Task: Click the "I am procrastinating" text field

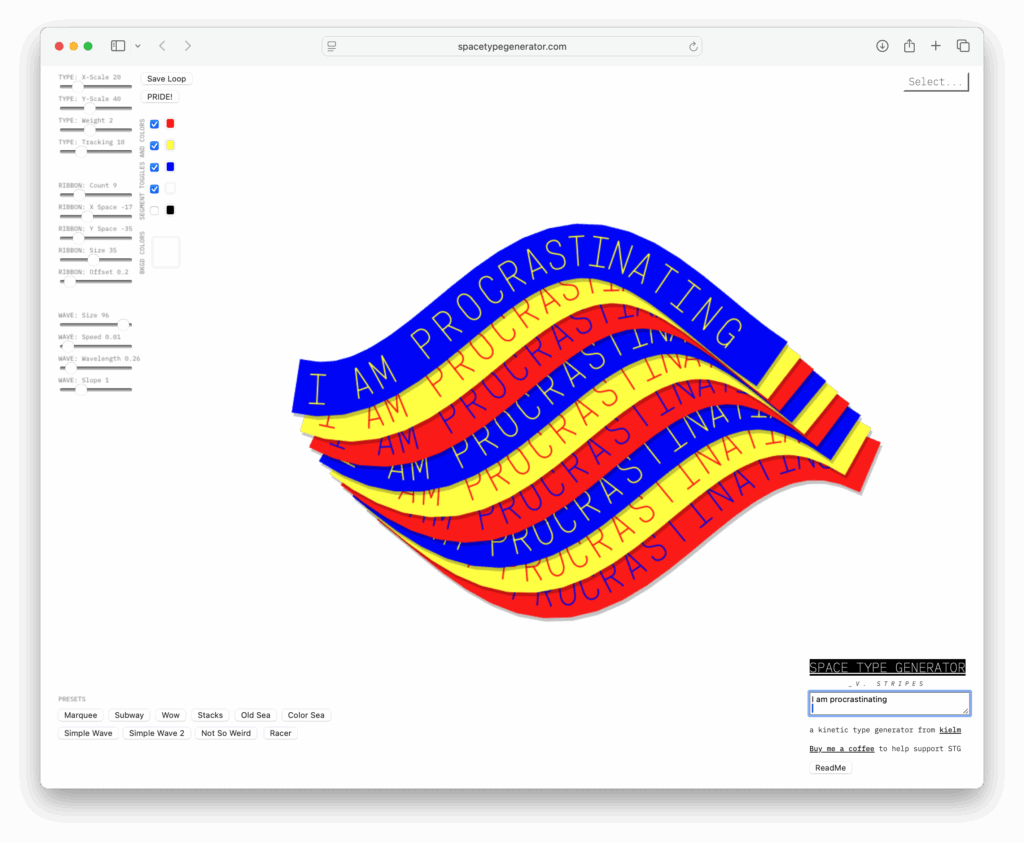Action: [889, 703]
